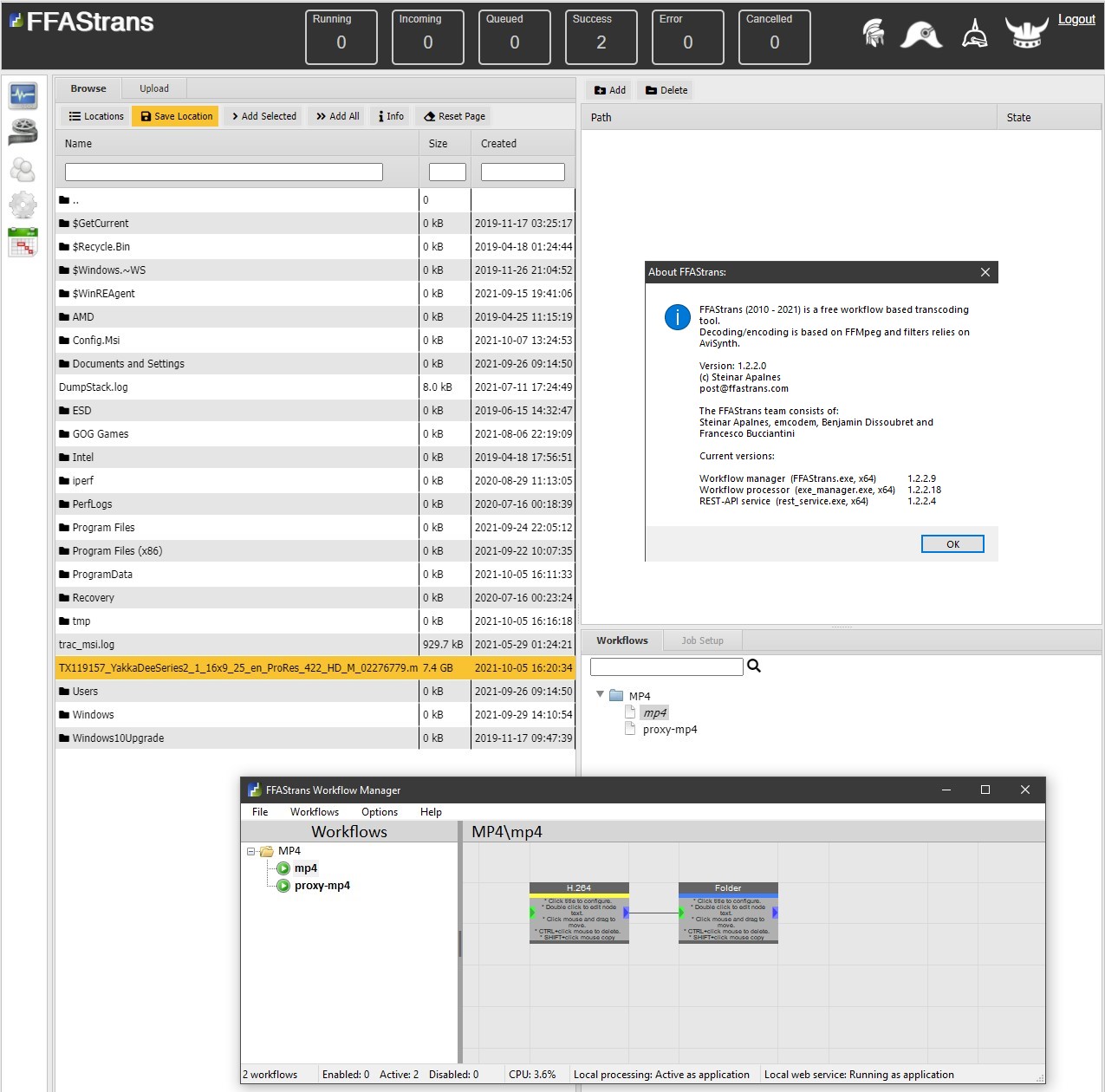Open the film reel job submit icon
The width and height of the screenshot is (1105, 1092).
pyautogui.click(x=23, y=132)
